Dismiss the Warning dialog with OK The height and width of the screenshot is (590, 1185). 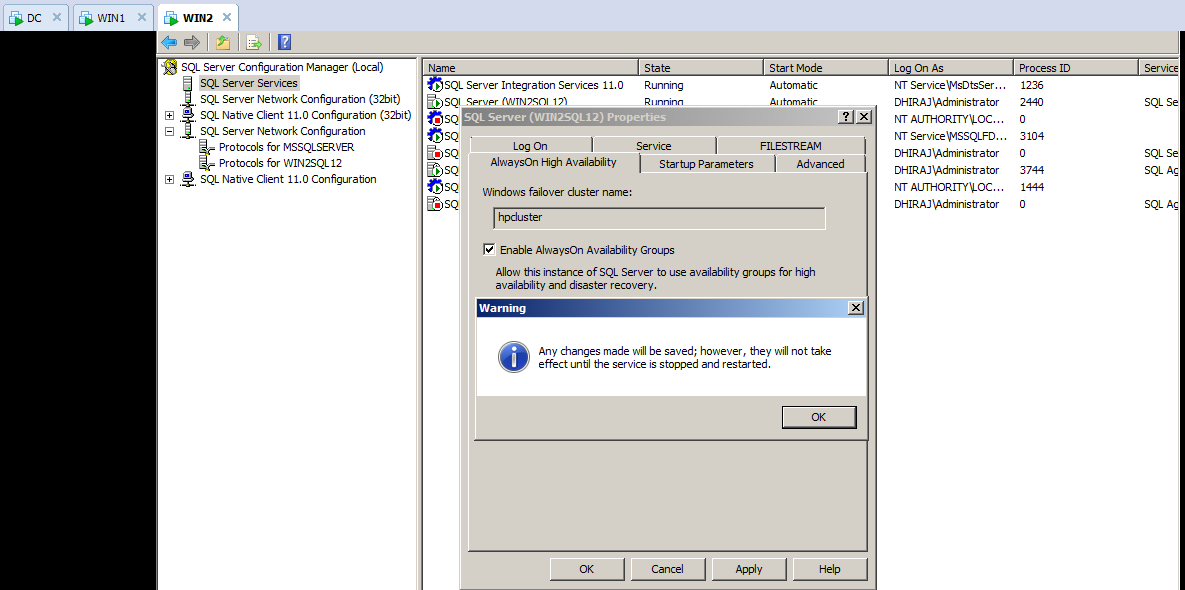[819, 416]
